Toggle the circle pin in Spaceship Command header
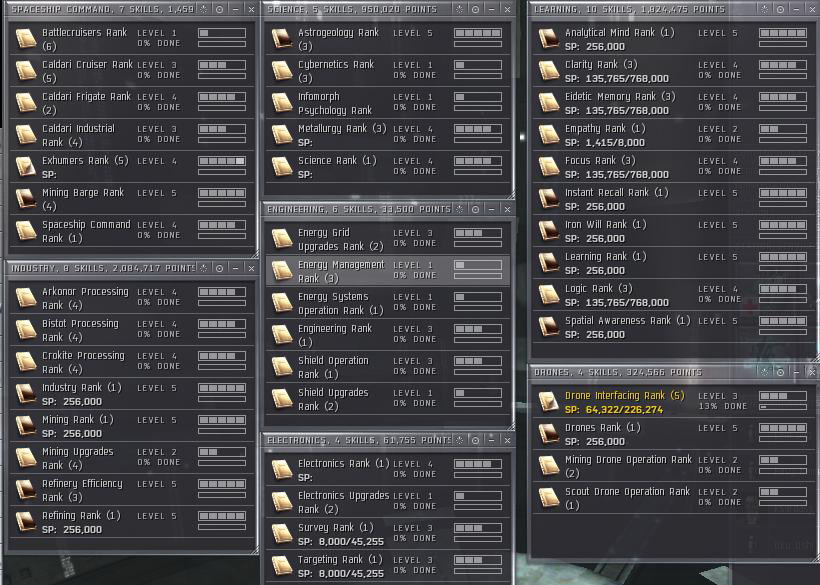The width and height of the screenshot is (820, 585). click(220, 9)
